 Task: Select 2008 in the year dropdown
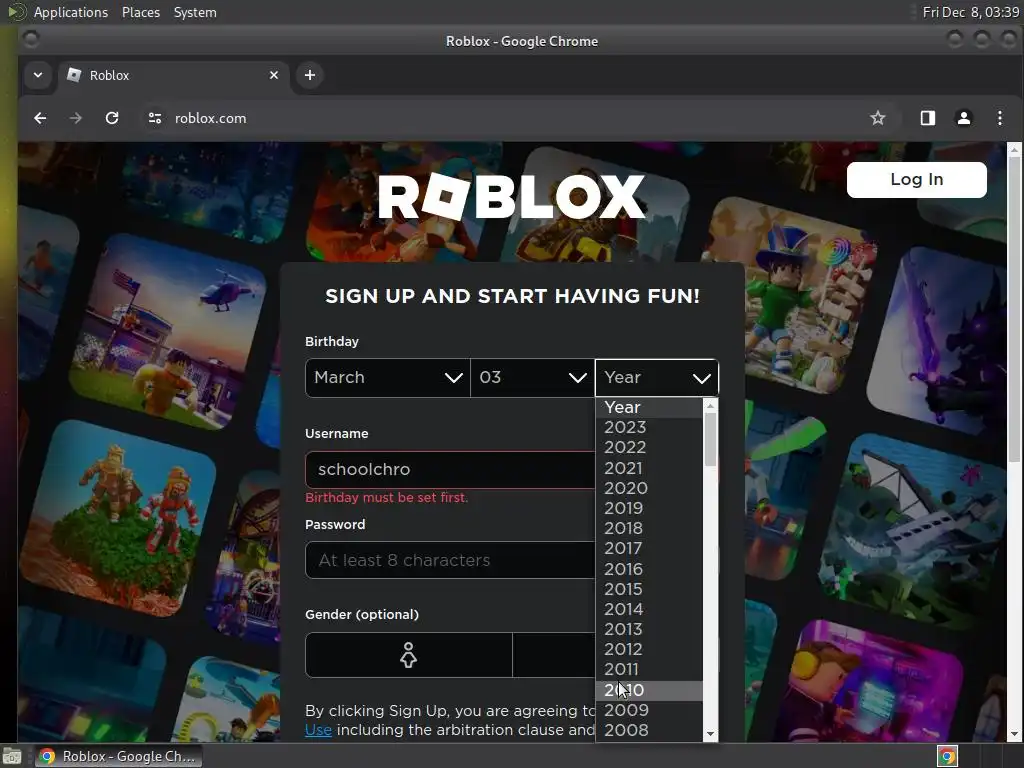pyautogui.click(x=649, y=730)
